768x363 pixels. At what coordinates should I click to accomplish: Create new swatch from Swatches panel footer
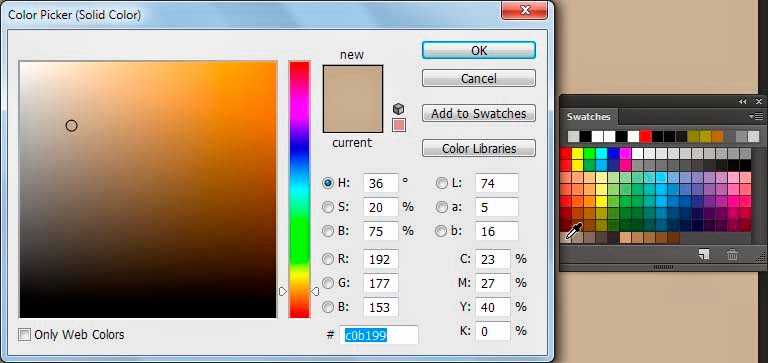point(704,254)
